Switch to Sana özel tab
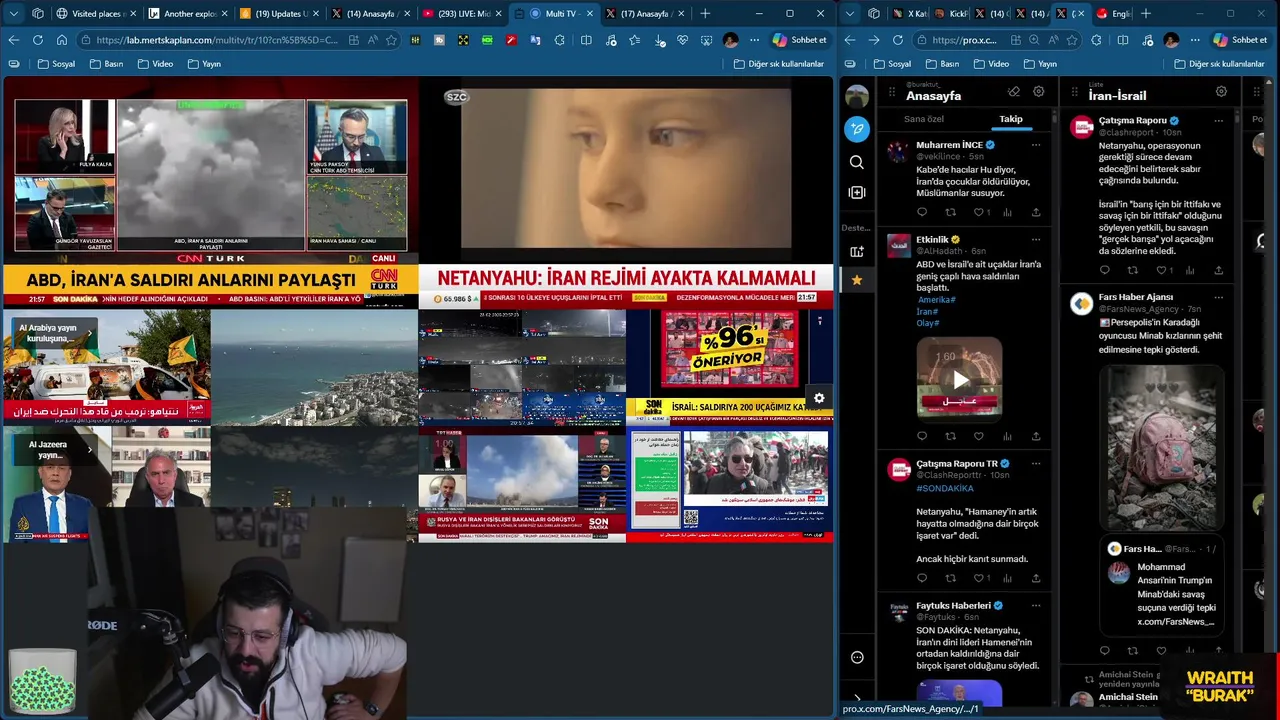 coord(924,119)
